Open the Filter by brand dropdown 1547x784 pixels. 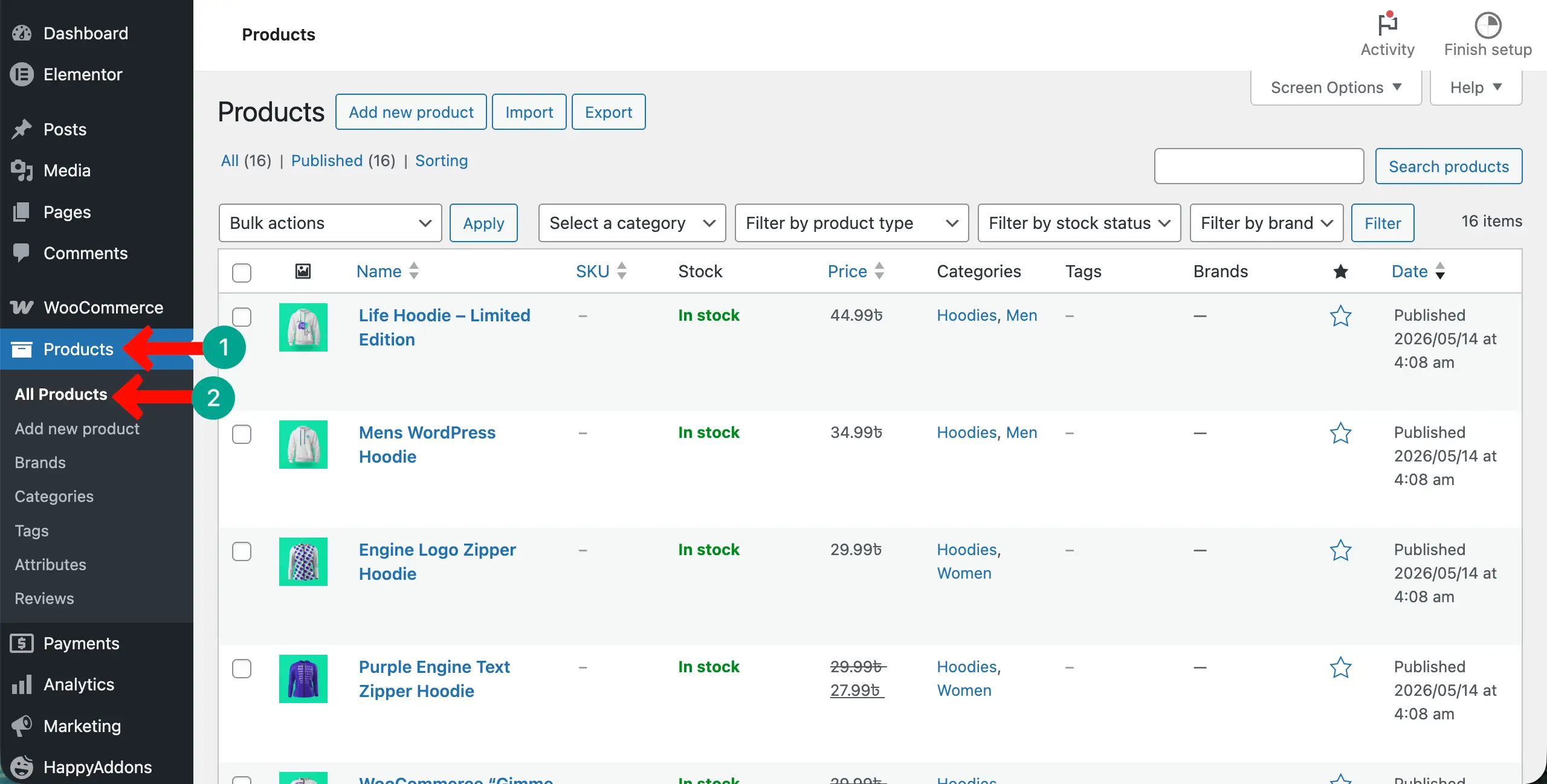1267,223
